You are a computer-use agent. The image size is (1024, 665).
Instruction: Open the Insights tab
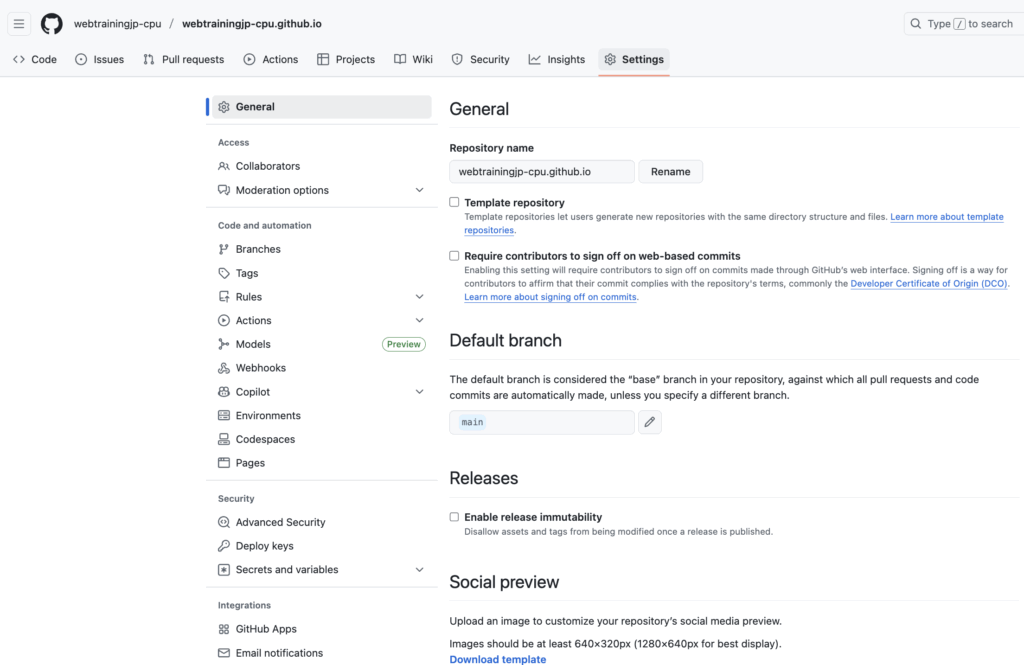(x=556, y=59)
